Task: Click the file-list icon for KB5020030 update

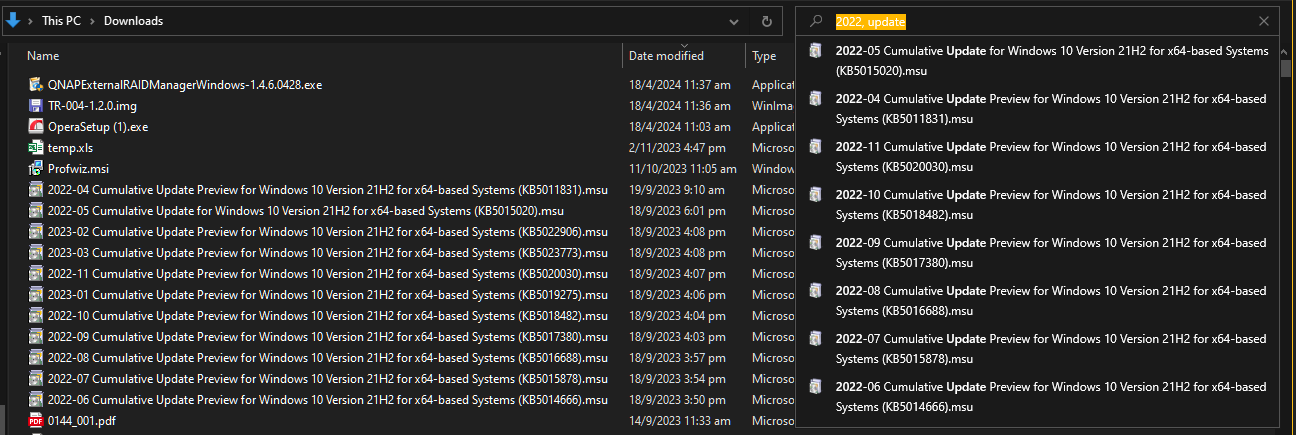Action: [36, 274]
